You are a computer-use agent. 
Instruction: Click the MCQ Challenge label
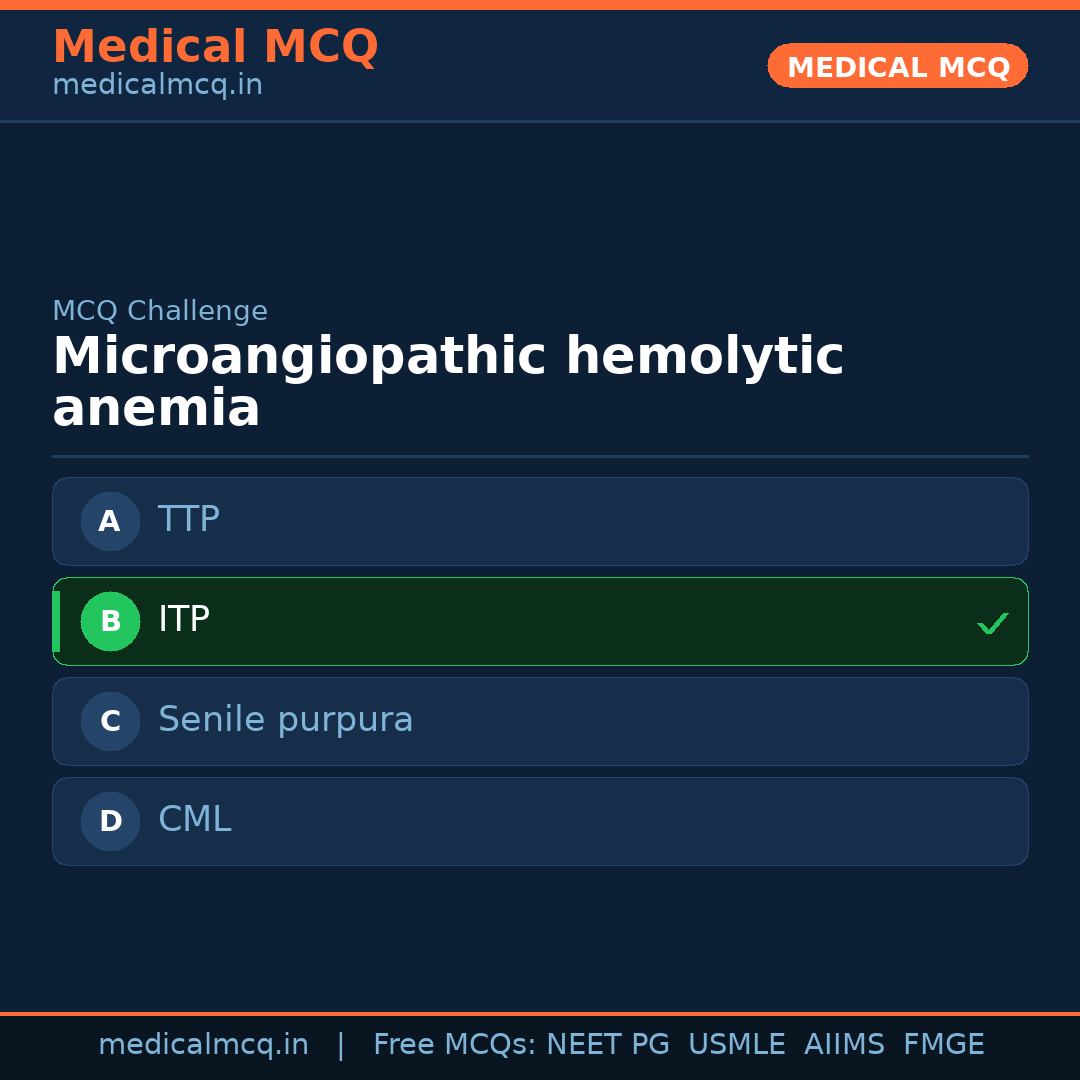click(160, 311)
